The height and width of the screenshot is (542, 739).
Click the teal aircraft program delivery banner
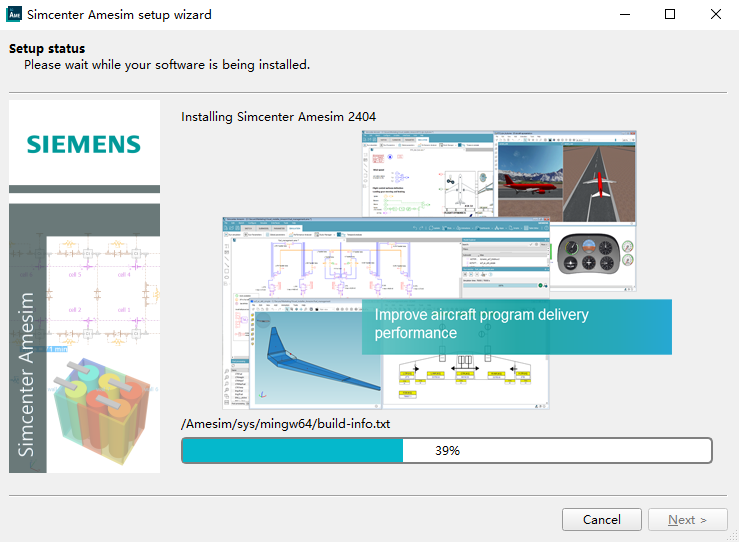(x=516, y=324)
